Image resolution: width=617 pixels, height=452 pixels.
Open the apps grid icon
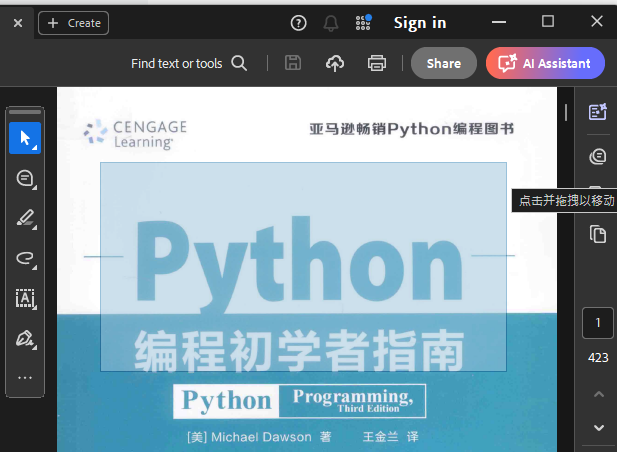pos(363,23)
